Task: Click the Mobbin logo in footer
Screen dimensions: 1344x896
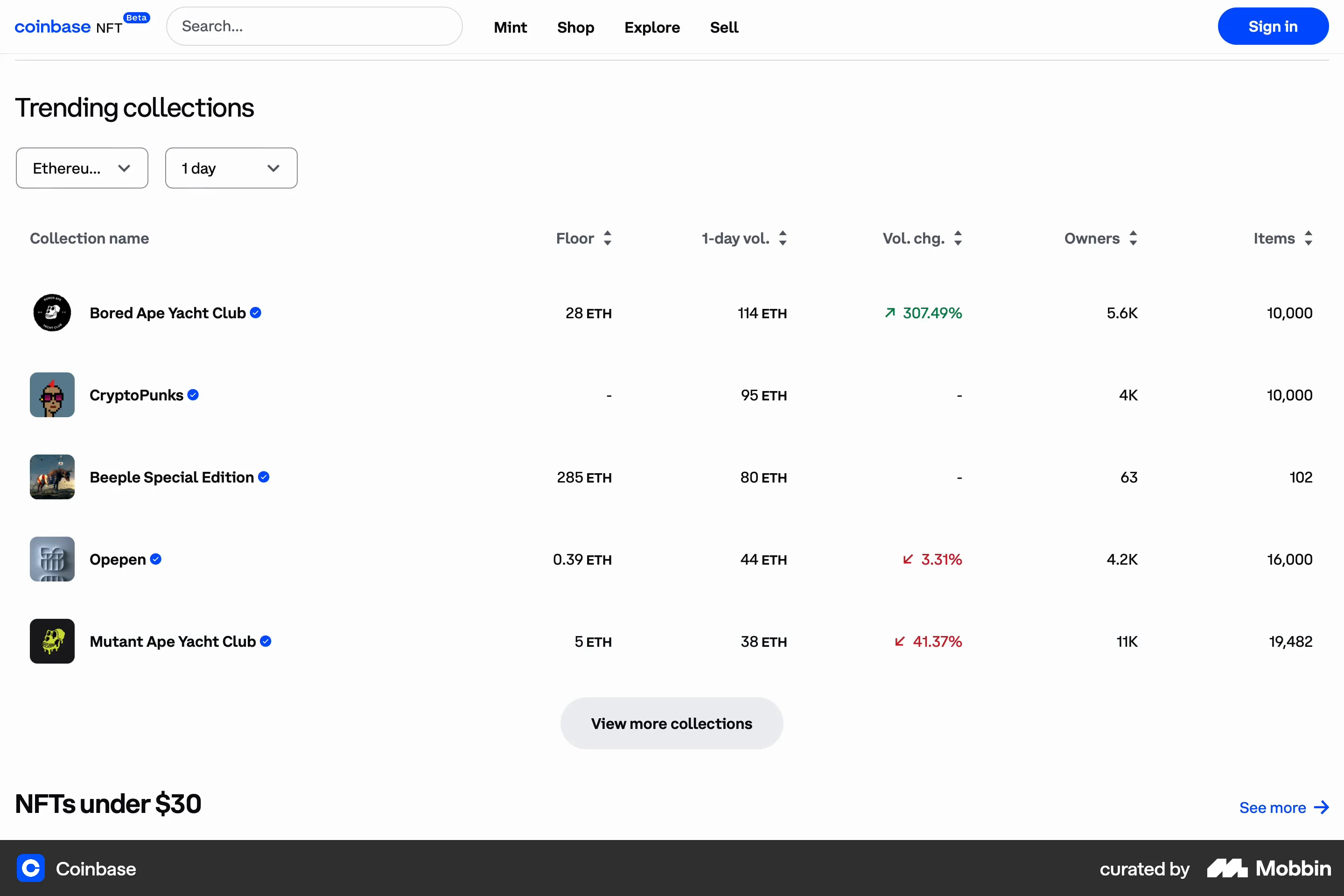Action: click(1269, 868)
